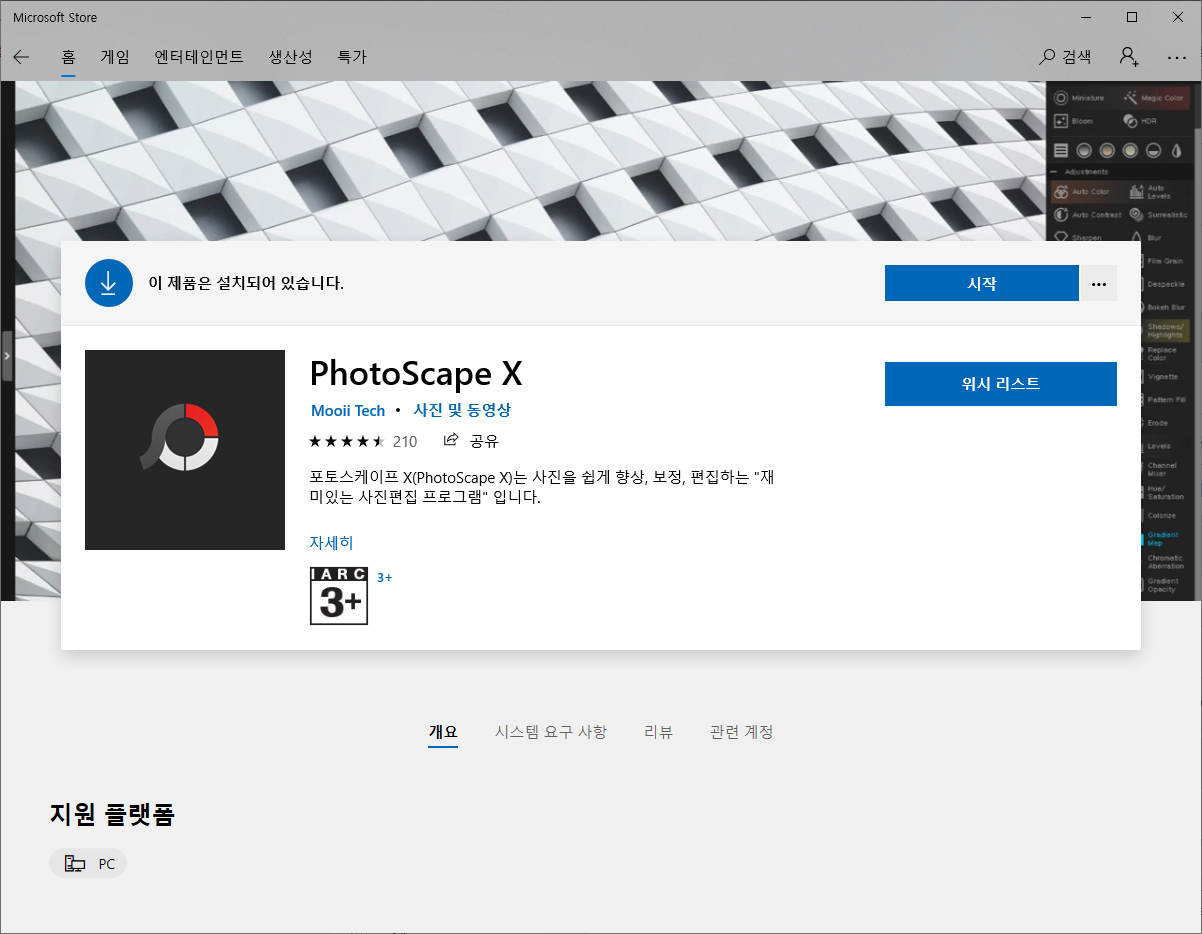This screenshot has height=934, width=1202.
Task: Select the 생산성 tab
Action: point(290,57)
